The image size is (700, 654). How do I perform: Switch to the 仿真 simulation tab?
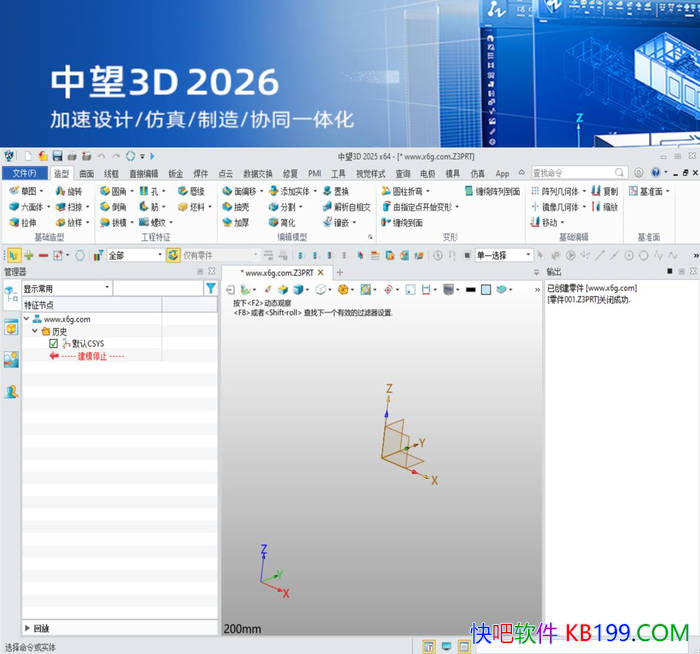coord(477,174)
